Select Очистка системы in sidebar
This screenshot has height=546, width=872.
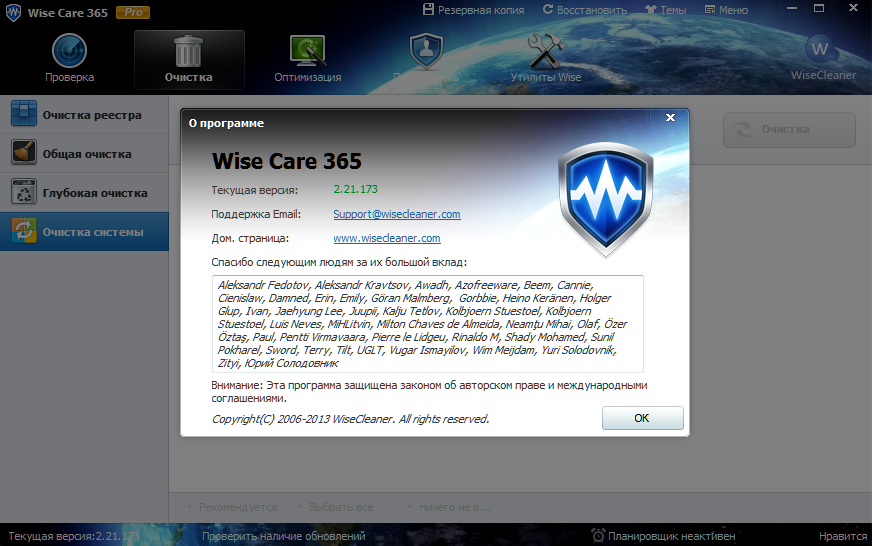[x=84, y=231]
